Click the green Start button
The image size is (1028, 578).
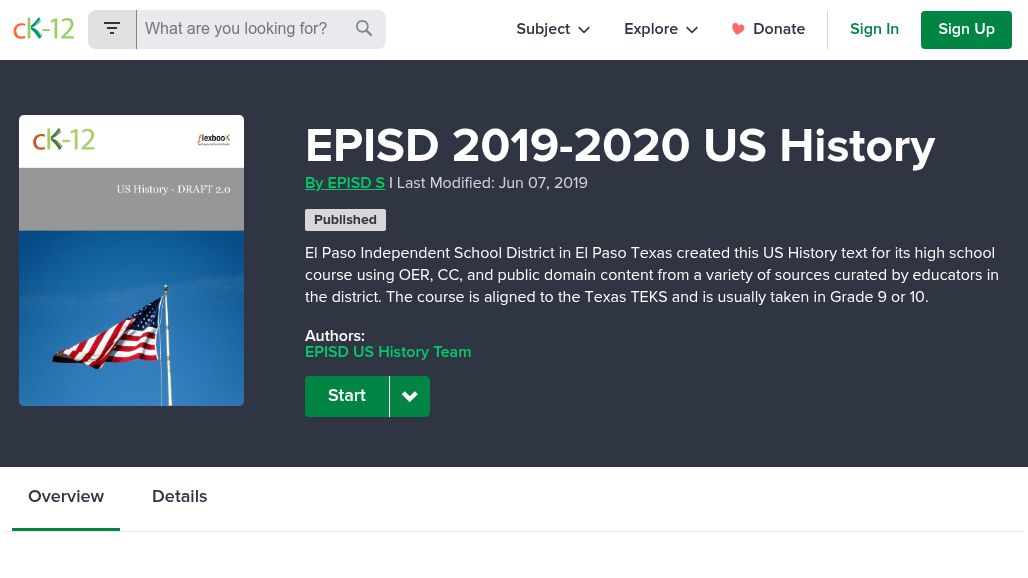coord(347,396)
